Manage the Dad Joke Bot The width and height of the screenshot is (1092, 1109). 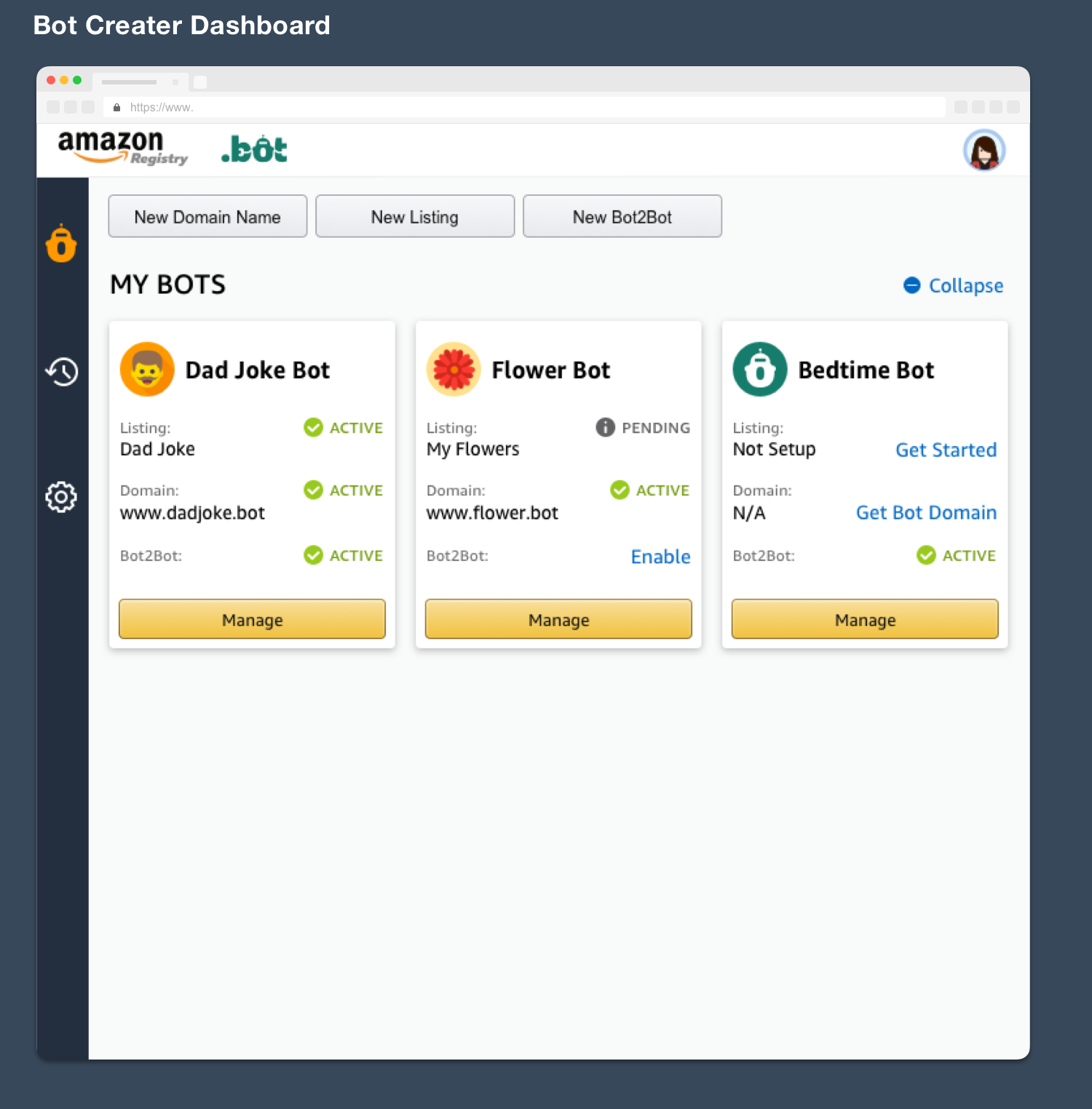[252, 620]
